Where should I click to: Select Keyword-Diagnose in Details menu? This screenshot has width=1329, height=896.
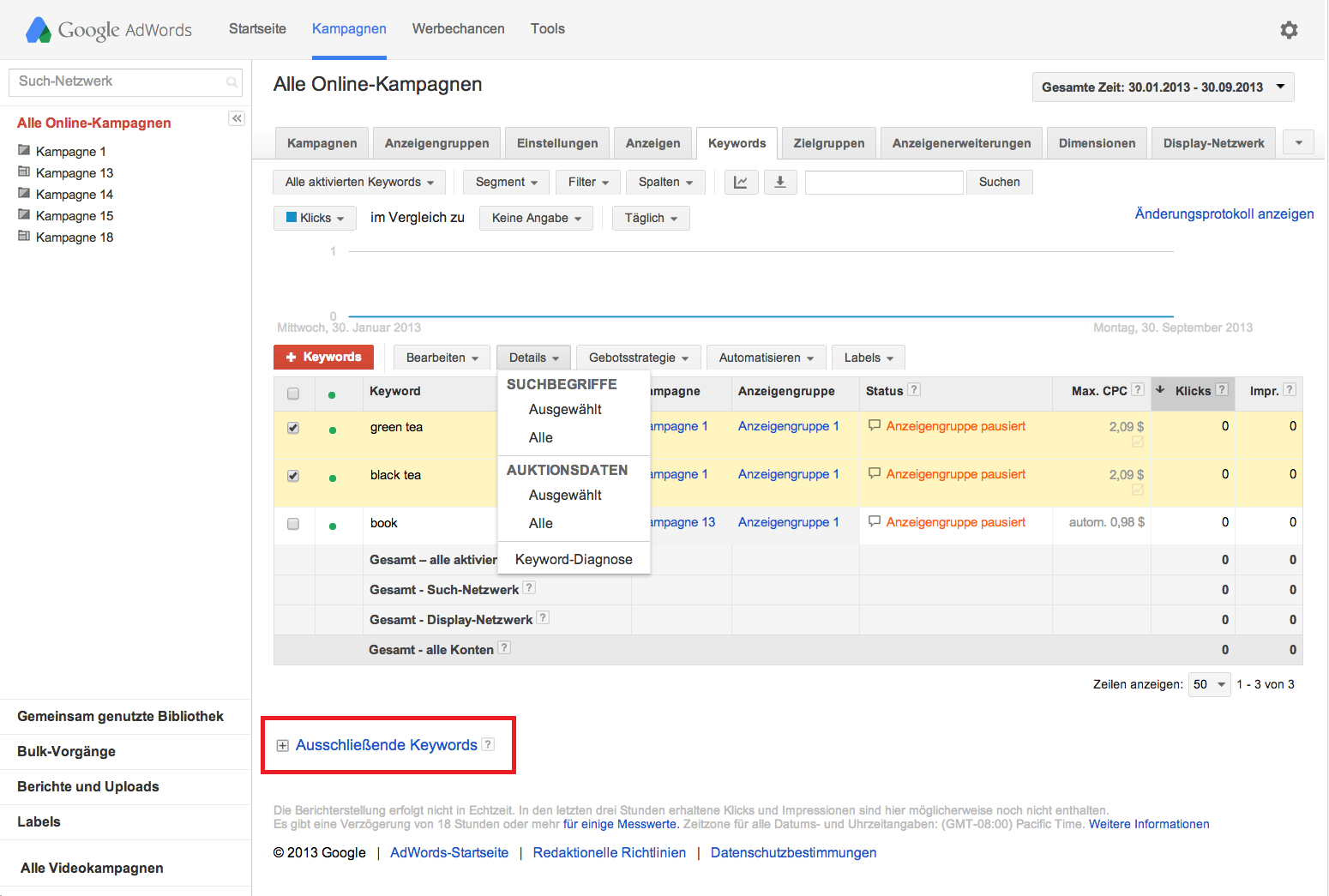coord(574,559)
